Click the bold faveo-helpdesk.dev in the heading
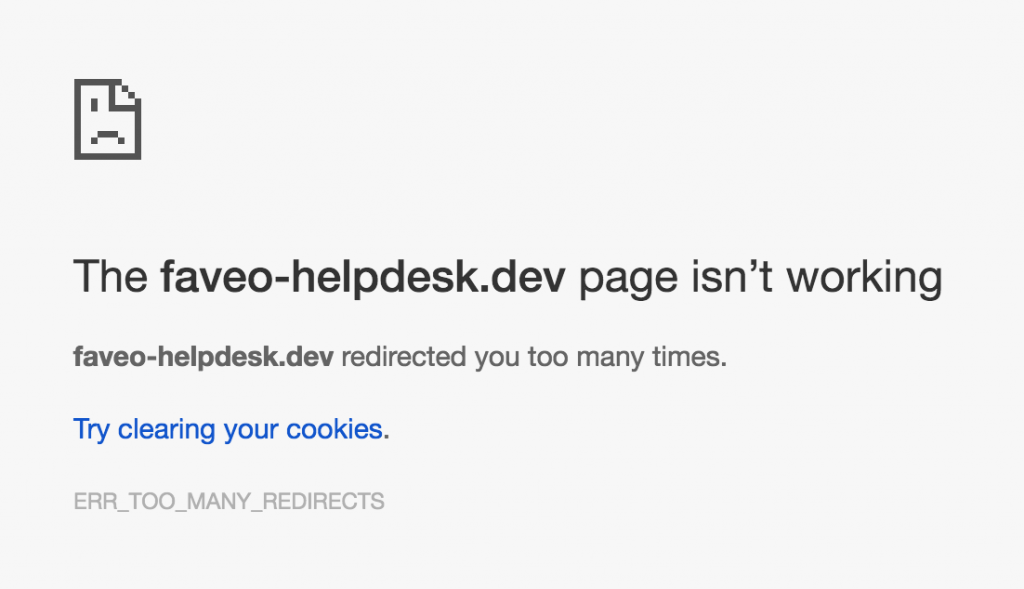 [x=364, y=278]
